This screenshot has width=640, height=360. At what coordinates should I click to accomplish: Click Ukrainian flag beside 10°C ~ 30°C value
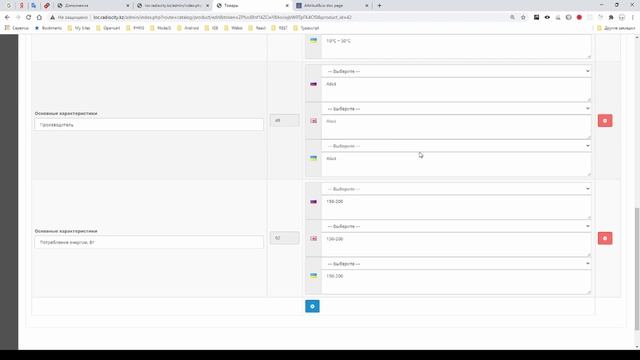(x=313, y=40)
